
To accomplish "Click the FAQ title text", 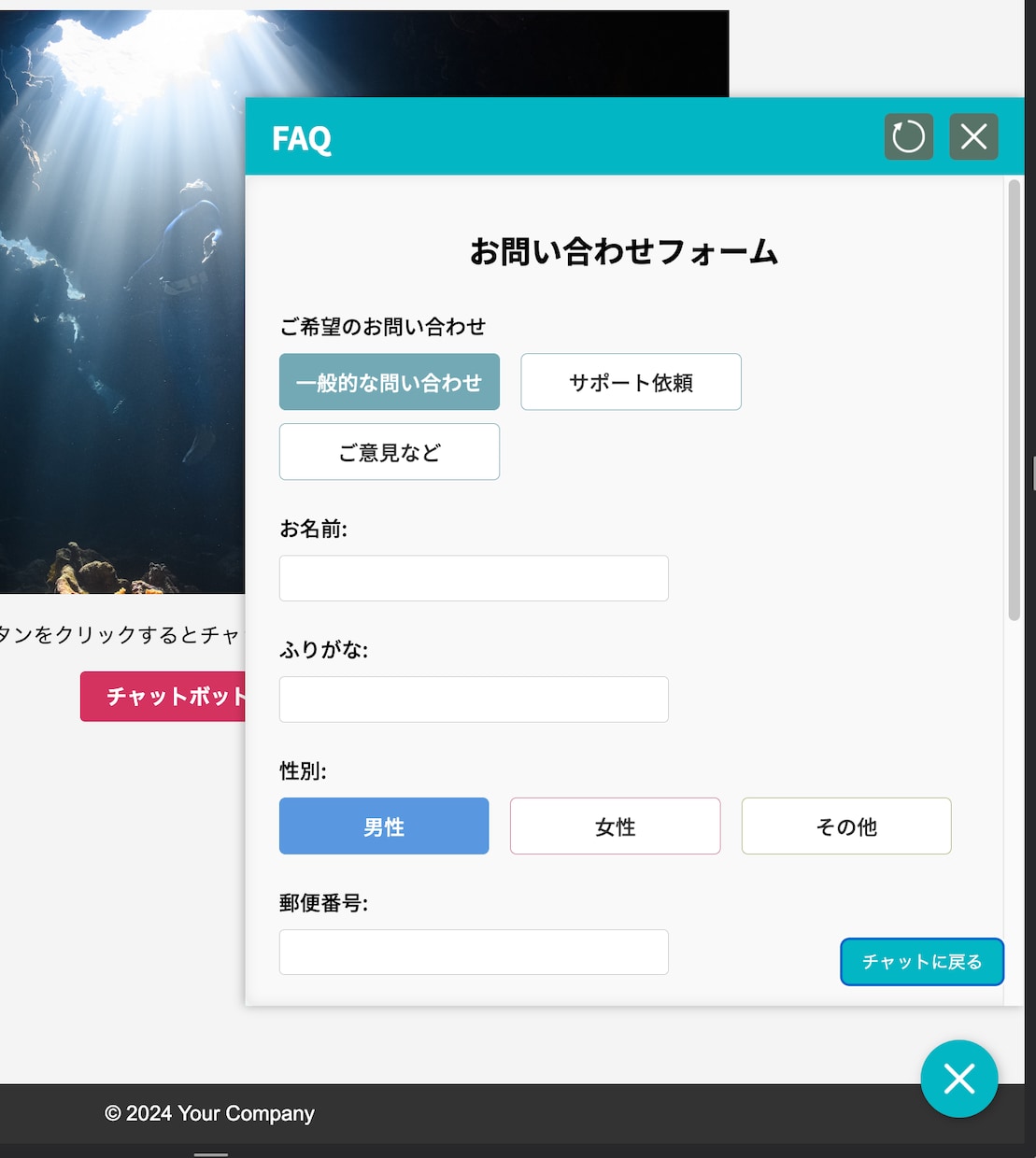I will (x=302, y=138).
